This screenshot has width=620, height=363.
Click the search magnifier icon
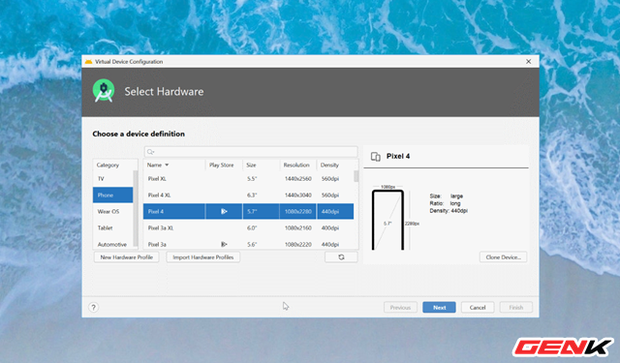[150, 152]
